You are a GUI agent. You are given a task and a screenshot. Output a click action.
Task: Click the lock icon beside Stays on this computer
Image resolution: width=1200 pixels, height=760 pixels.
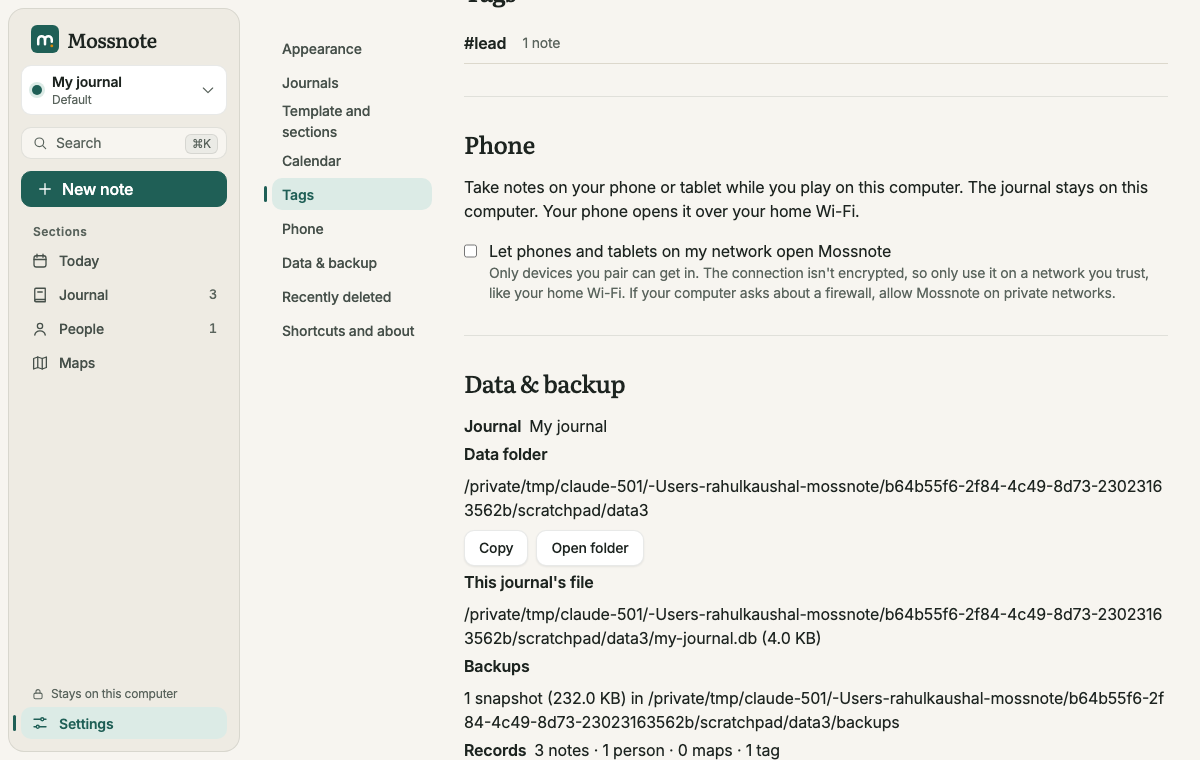coord(38,694)
